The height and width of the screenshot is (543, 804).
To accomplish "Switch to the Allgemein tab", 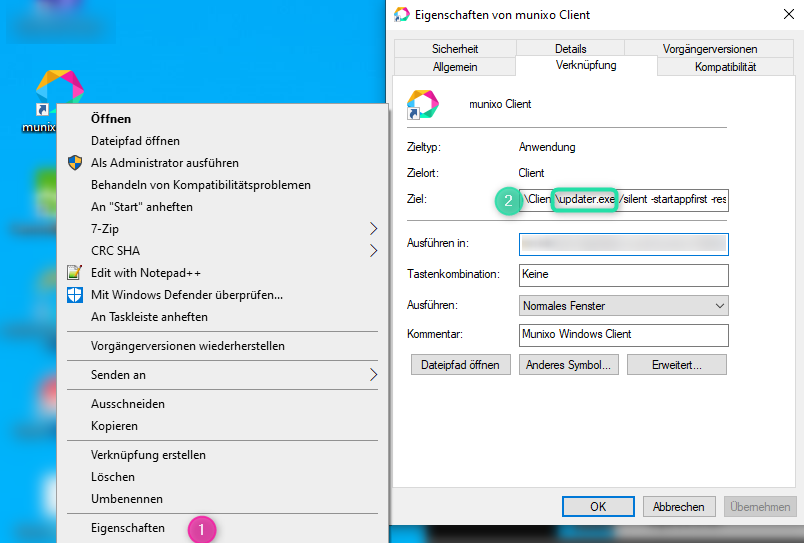I will [x=455, y=67].
